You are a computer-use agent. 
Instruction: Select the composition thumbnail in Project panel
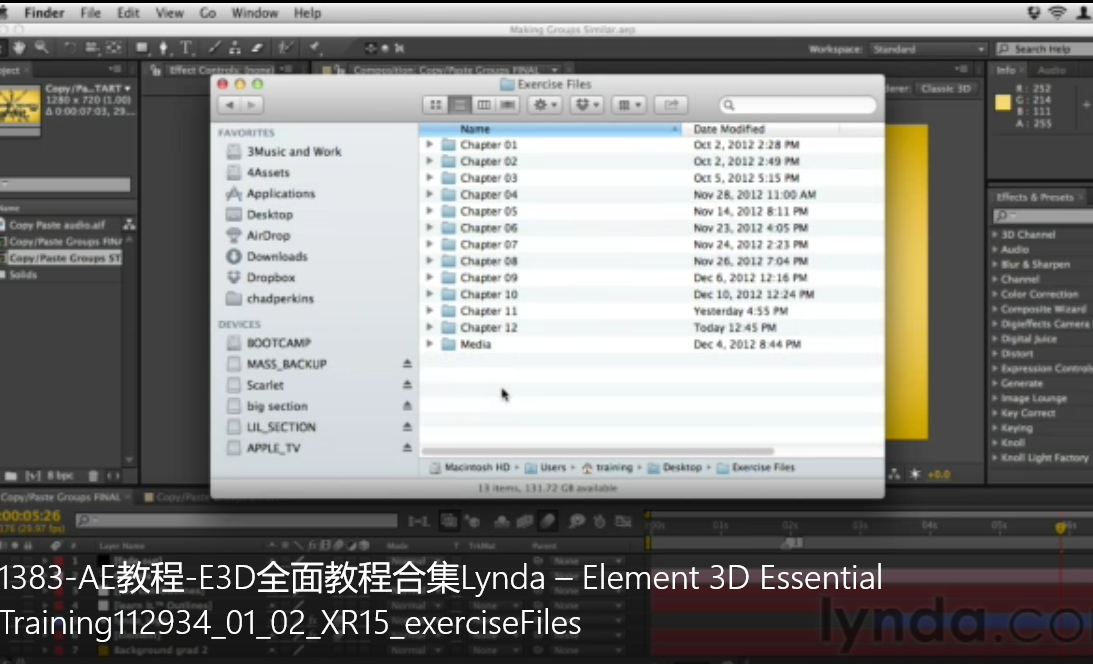(x=20, y=106)
